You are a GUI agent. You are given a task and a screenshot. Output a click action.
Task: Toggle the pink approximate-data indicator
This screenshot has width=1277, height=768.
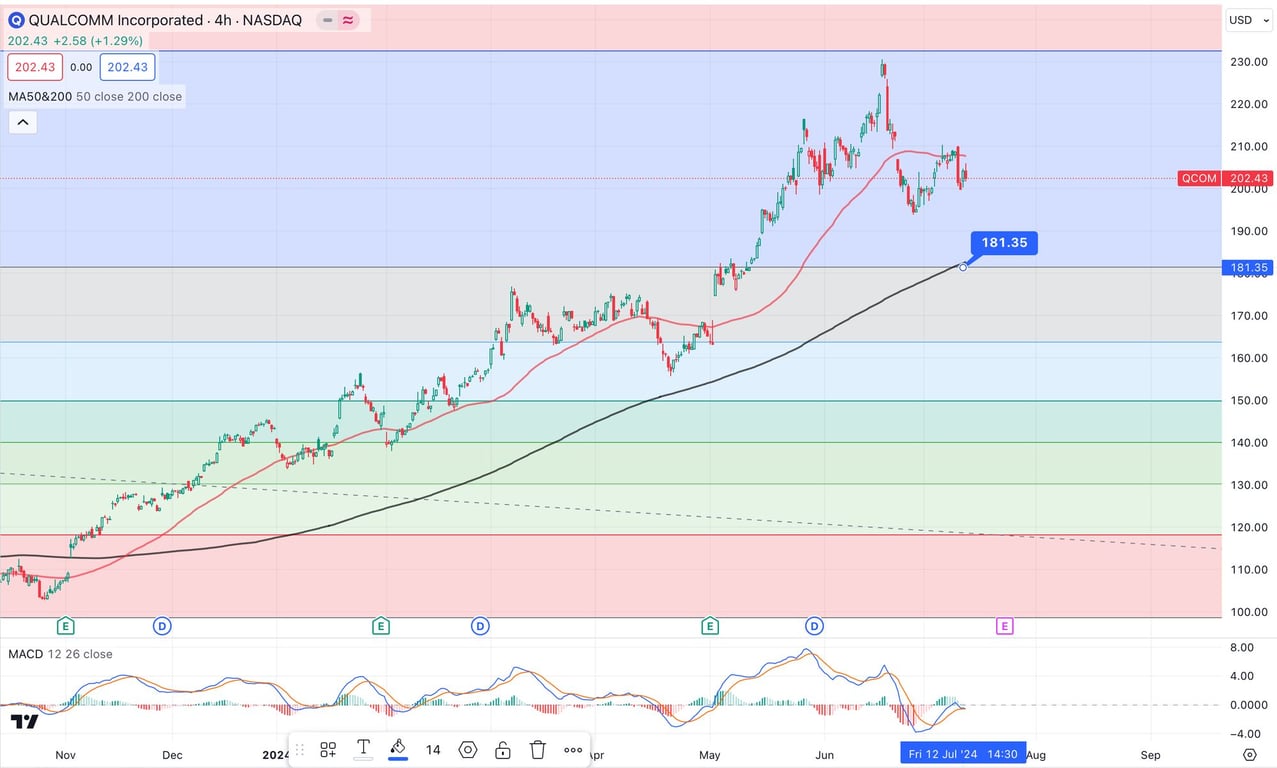pyautogui.click(x=348, y=20)
